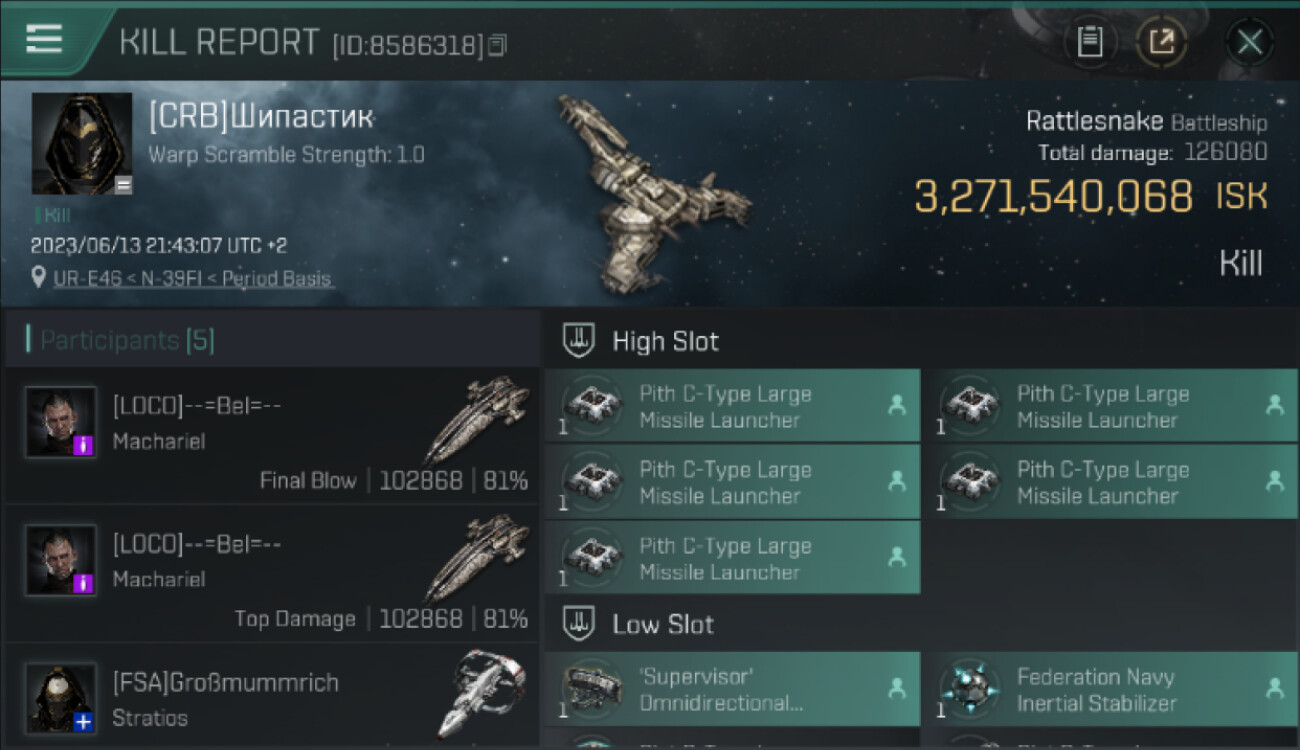This screenshot has width=1300, height=750.
Task: Click the clipboard icon in header
Action: pyautogui.click(x=1089, y=42)
